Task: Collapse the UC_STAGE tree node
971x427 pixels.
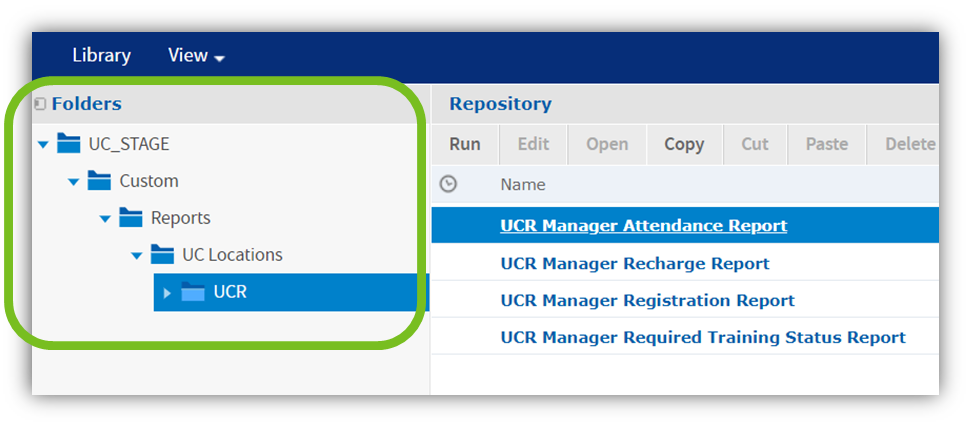Action: tap(42, 145)
